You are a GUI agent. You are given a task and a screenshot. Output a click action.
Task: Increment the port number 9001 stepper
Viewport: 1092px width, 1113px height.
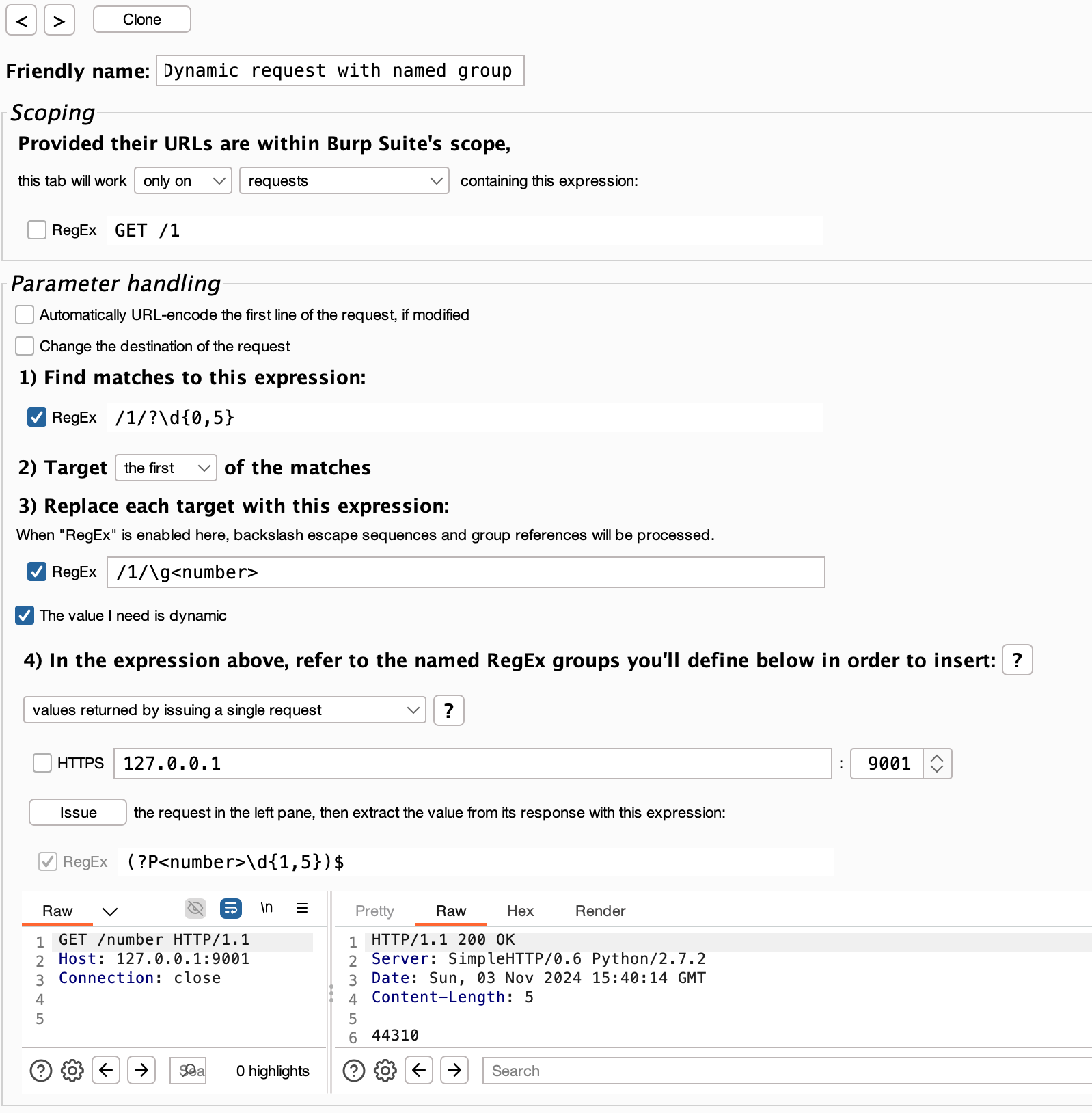click(x=937, y=757)
